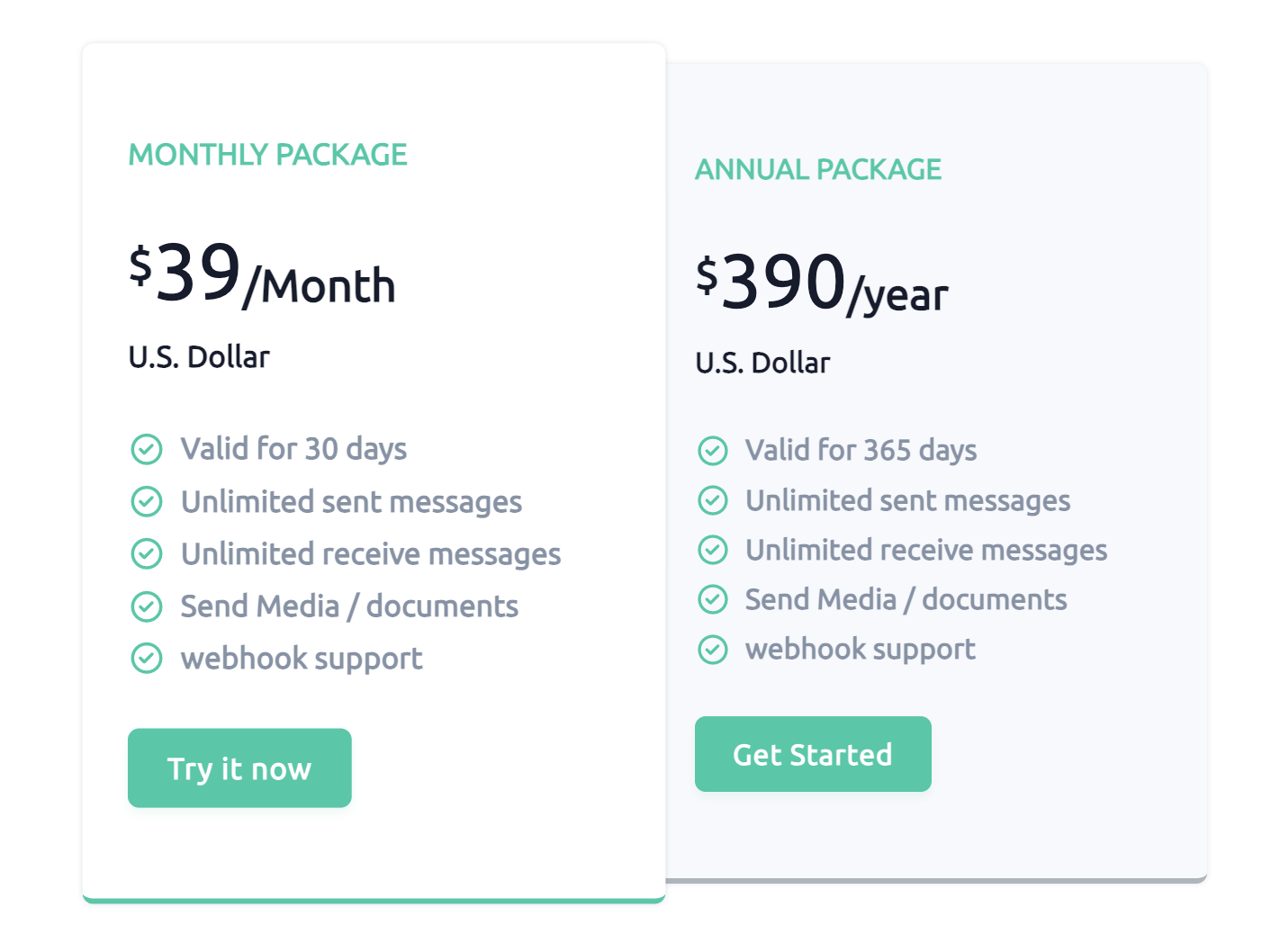Image resolution: width=1271 pixels, height=952 pixels.
Task: Select the MONTHLY PACKAGE heading
Action: pos(267,155)
